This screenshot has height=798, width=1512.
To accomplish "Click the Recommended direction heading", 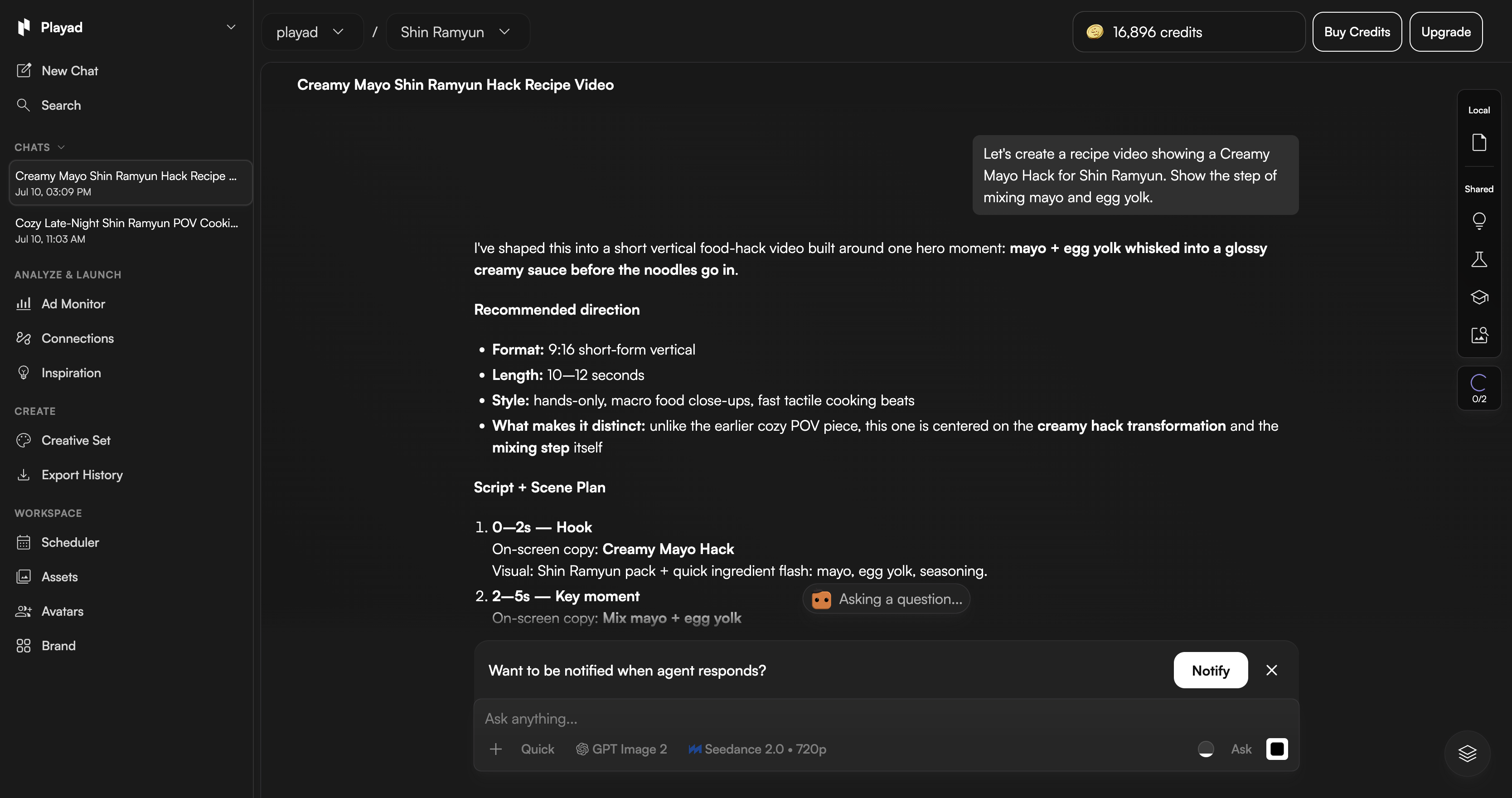I will pyautogui.click(x=557, y=310).
